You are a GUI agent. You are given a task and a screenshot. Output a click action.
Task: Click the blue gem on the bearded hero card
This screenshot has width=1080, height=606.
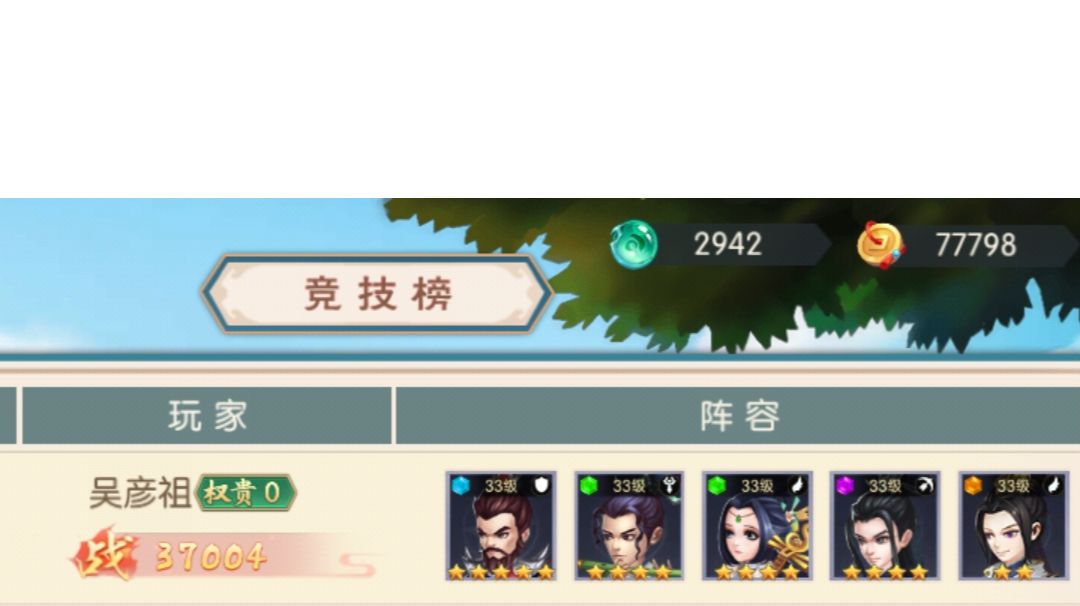[461, 485]
